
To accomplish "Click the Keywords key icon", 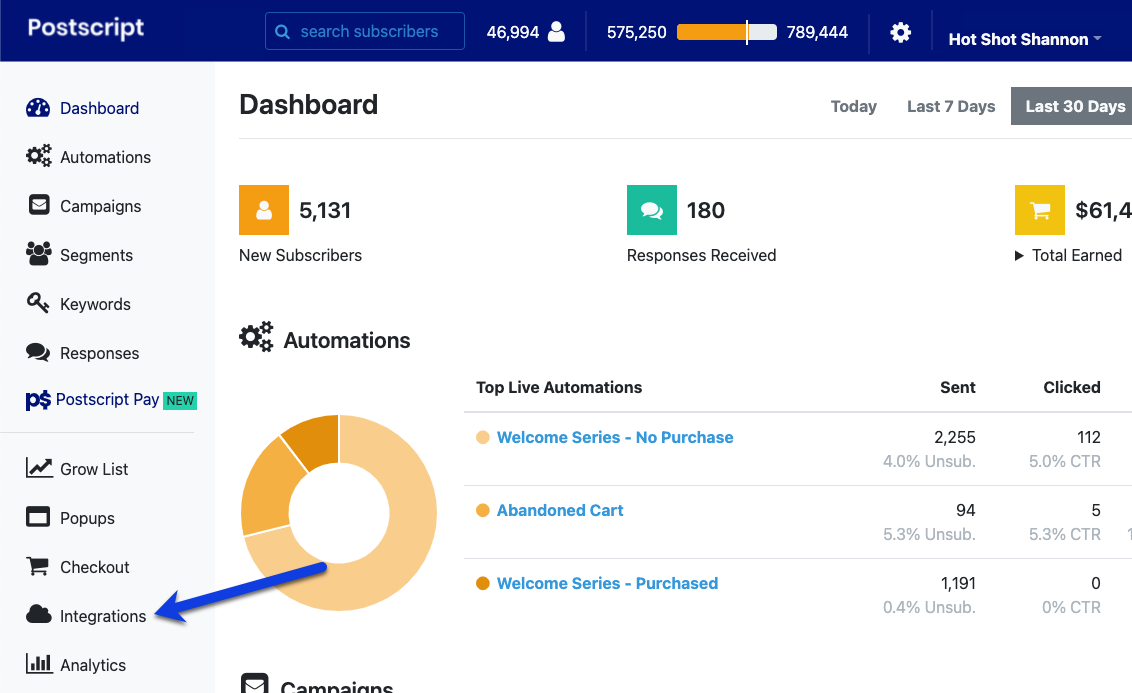I will click(38, 302).
